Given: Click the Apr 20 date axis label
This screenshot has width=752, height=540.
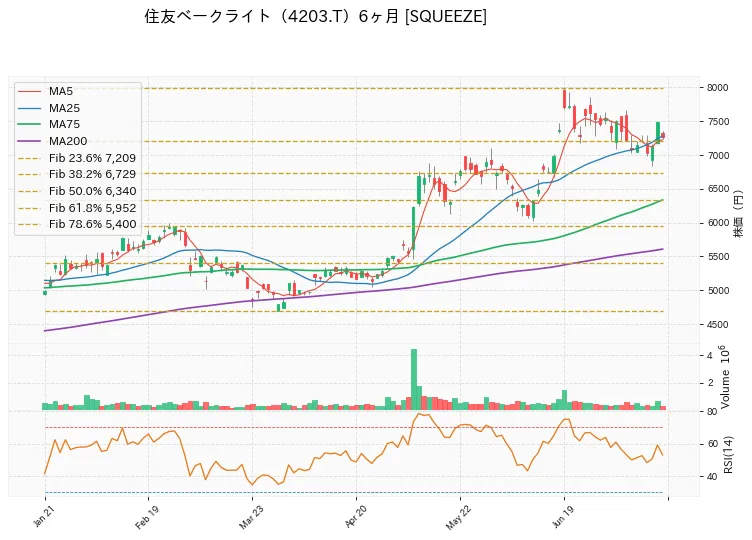Looking at the screenshot, I should 355,517.
